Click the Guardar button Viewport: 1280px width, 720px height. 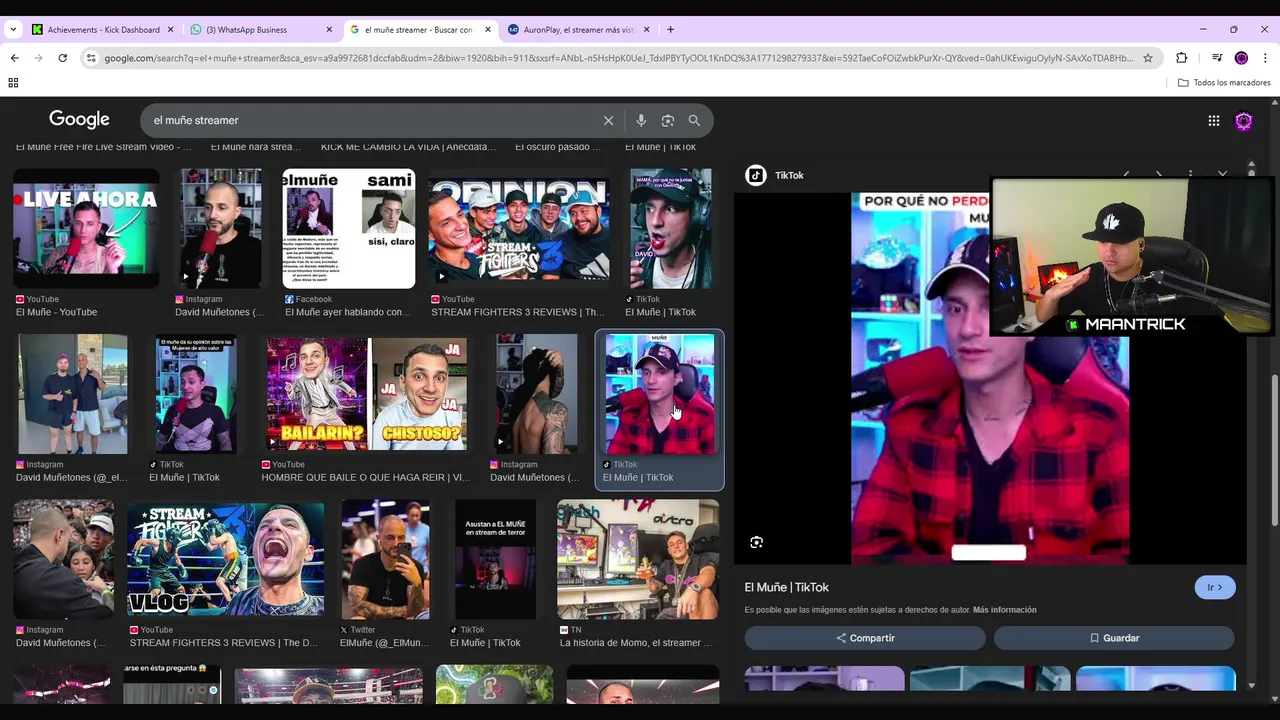click(1114, 638)
